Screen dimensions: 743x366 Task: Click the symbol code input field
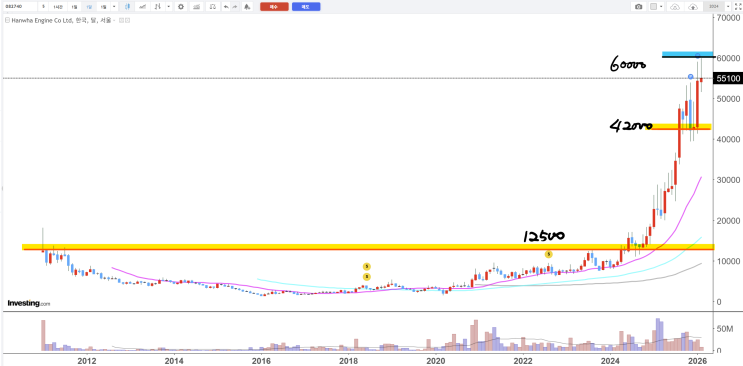pyautogui.click(x=20, y=7)
